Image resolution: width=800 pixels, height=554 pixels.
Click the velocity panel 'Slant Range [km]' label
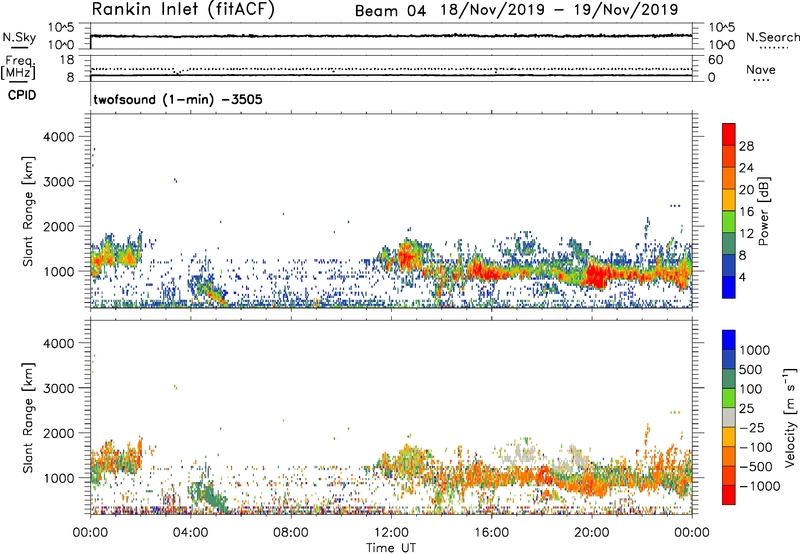pos(28,418)
